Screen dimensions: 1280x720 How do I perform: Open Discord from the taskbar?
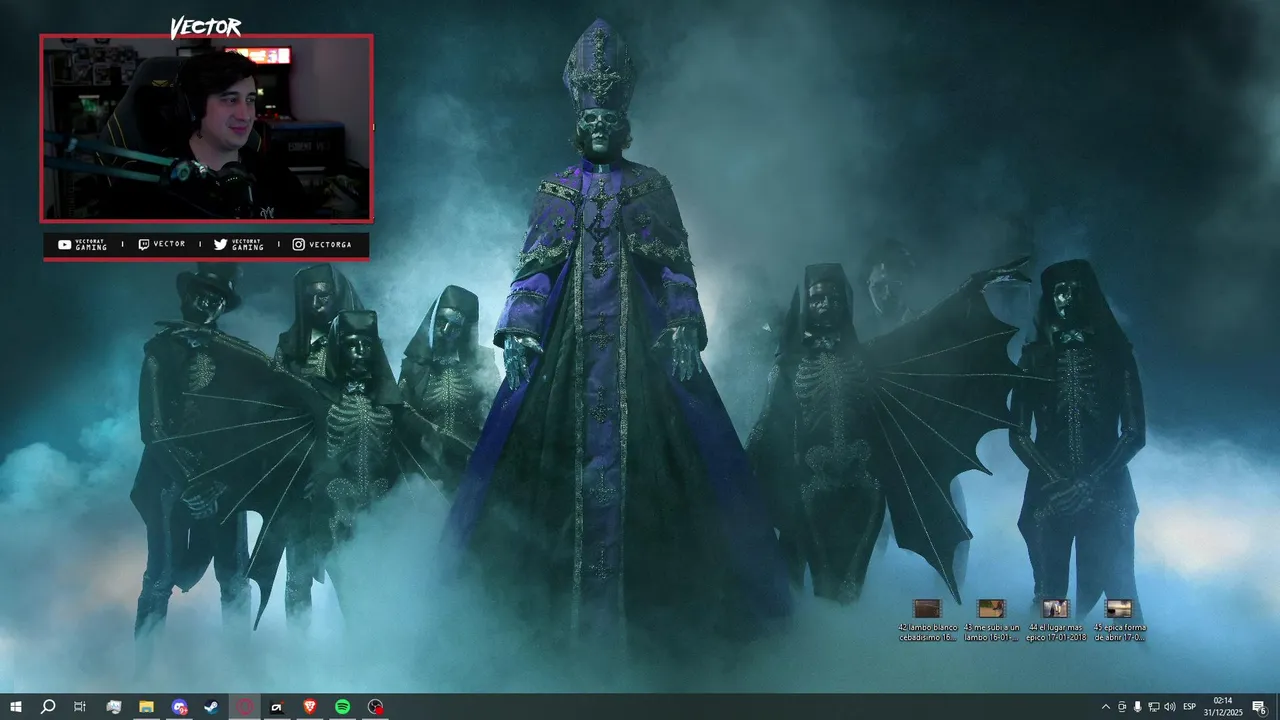[179, 707]
